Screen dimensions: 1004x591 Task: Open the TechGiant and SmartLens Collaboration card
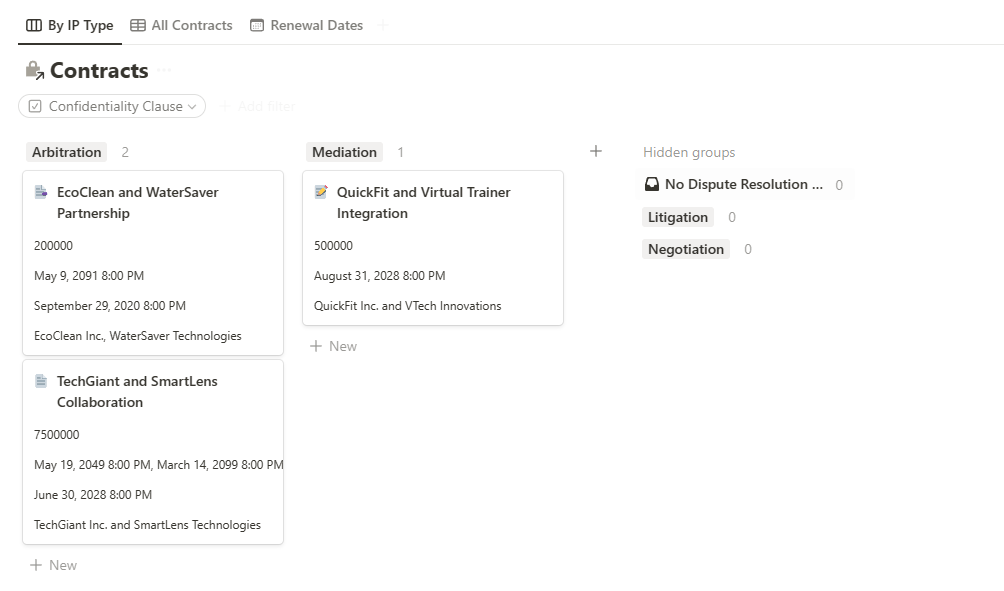(137, 391)
